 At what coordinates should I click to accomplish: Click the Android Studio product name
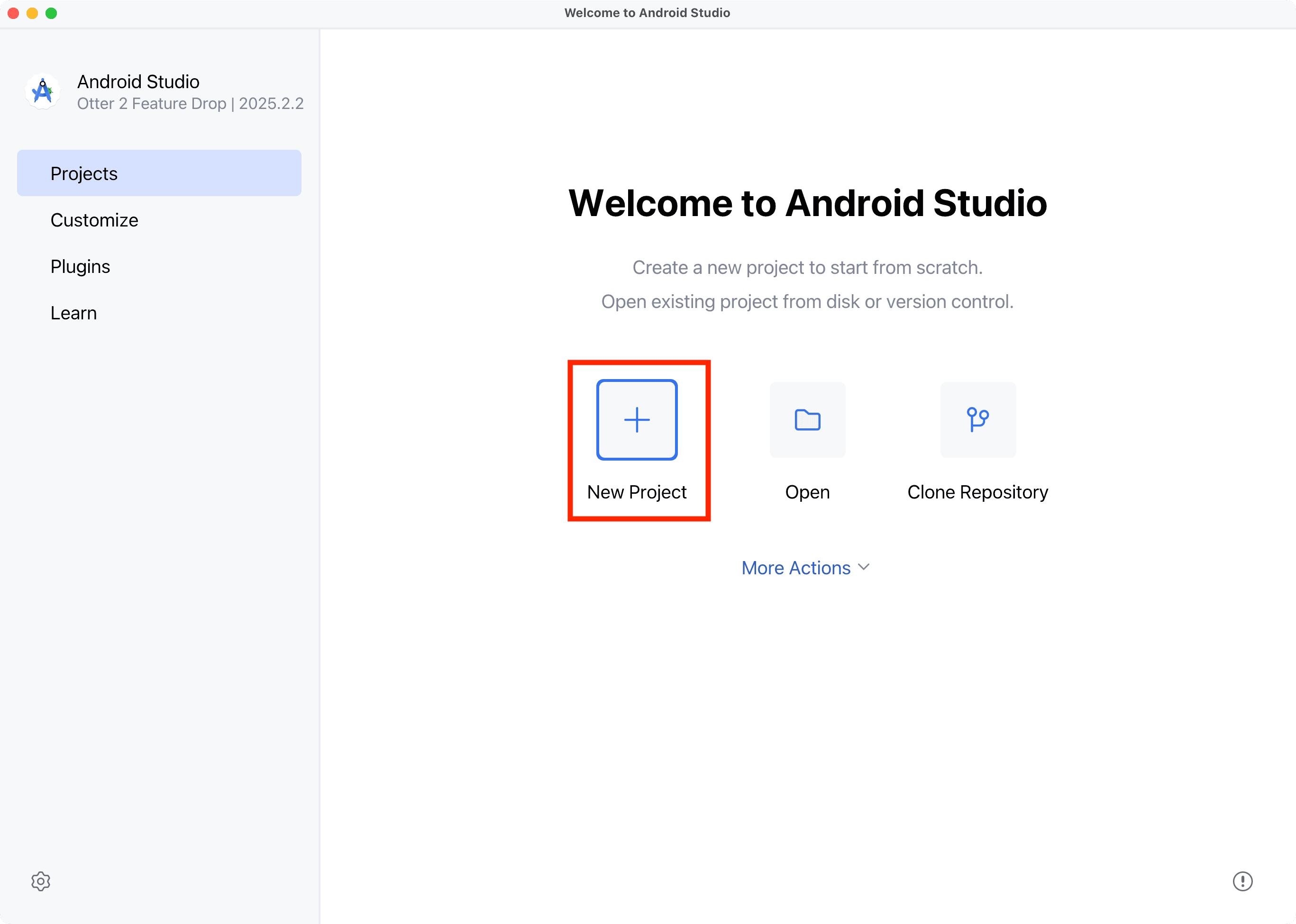[x=138, y=82]
